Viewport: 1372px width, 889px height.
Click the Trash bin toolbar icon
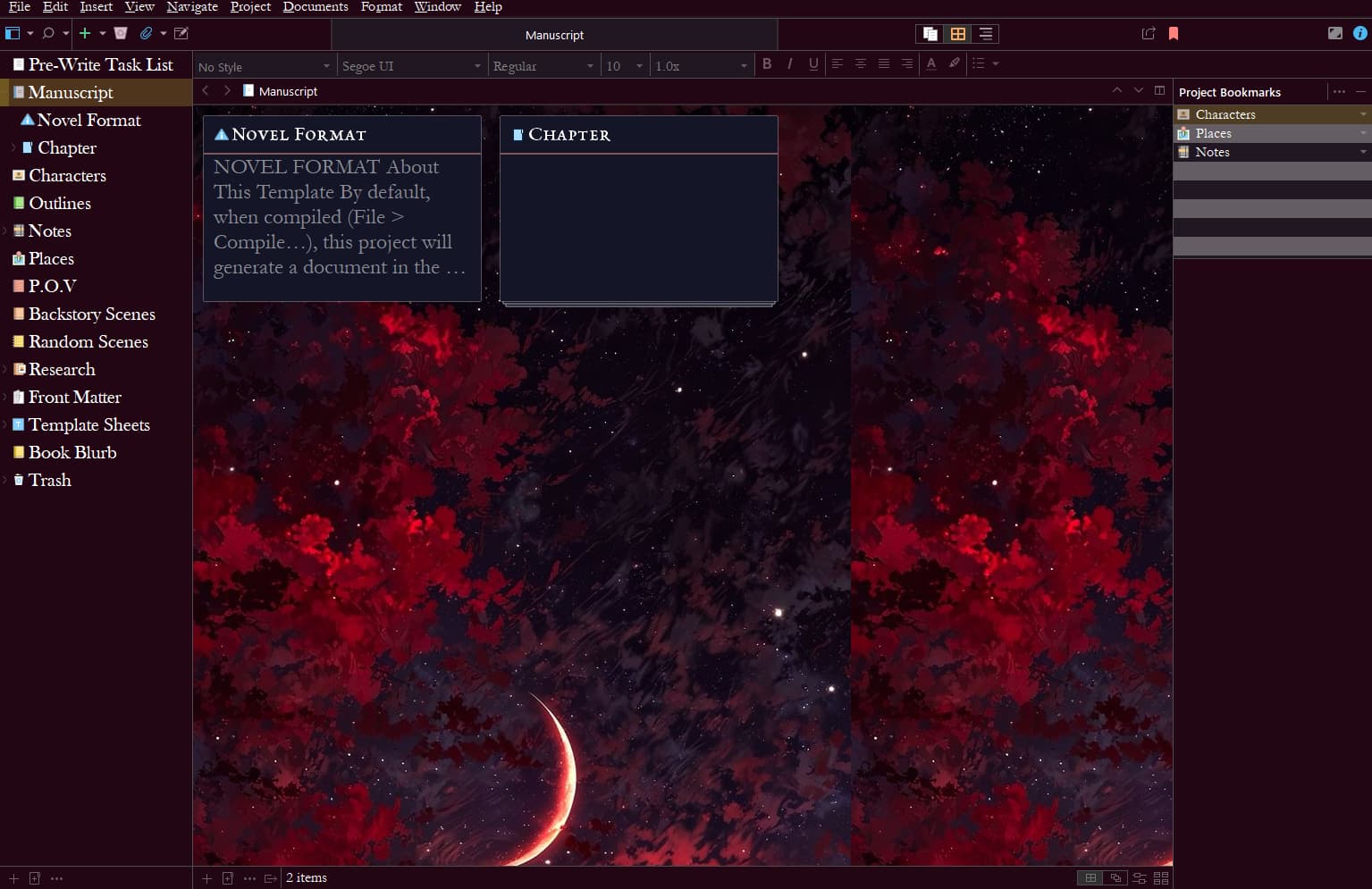tap(121, 33)
